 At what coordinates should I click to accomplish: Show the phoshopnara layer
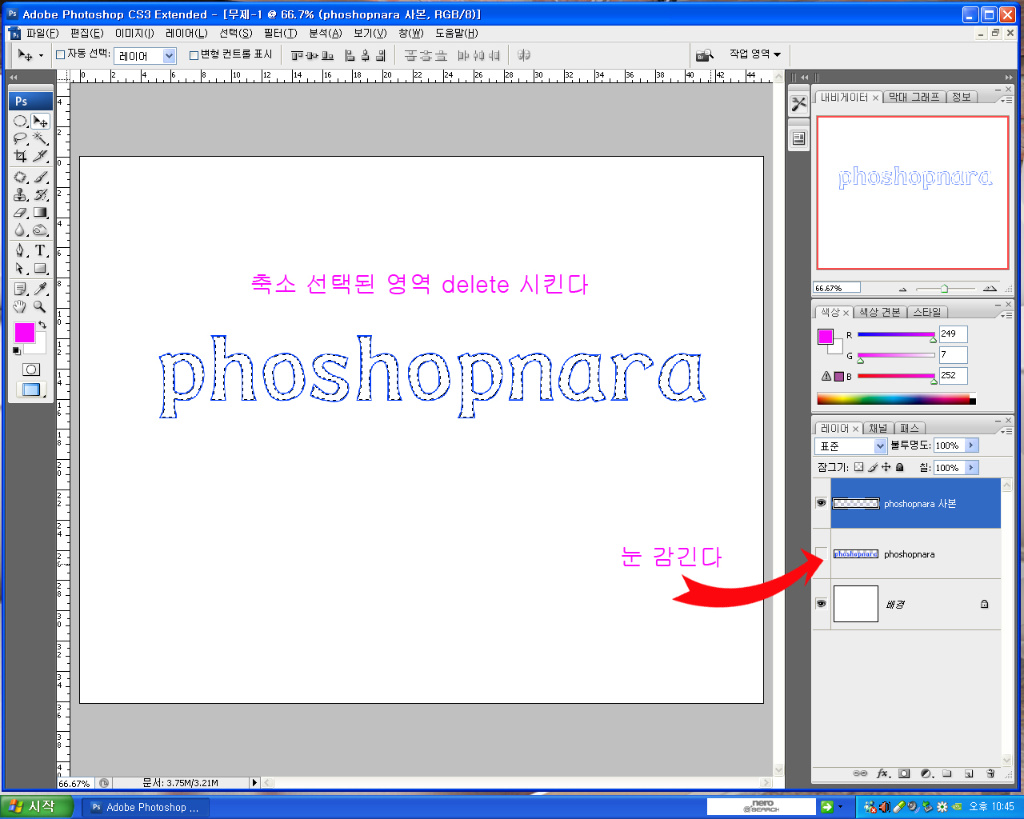[821, 553]
